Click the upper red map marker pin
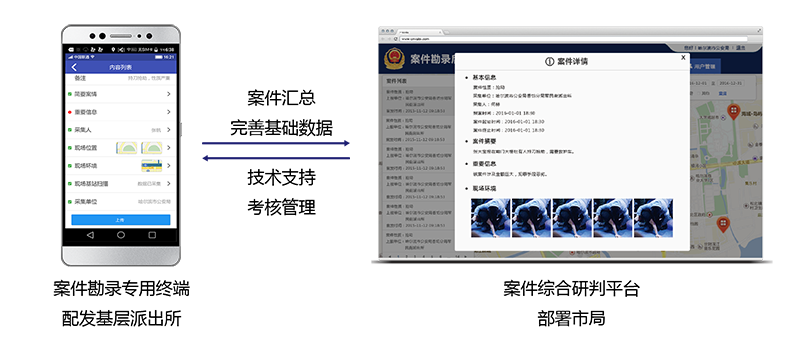This screenshot has width=800, height=360. tap(734, 111)
